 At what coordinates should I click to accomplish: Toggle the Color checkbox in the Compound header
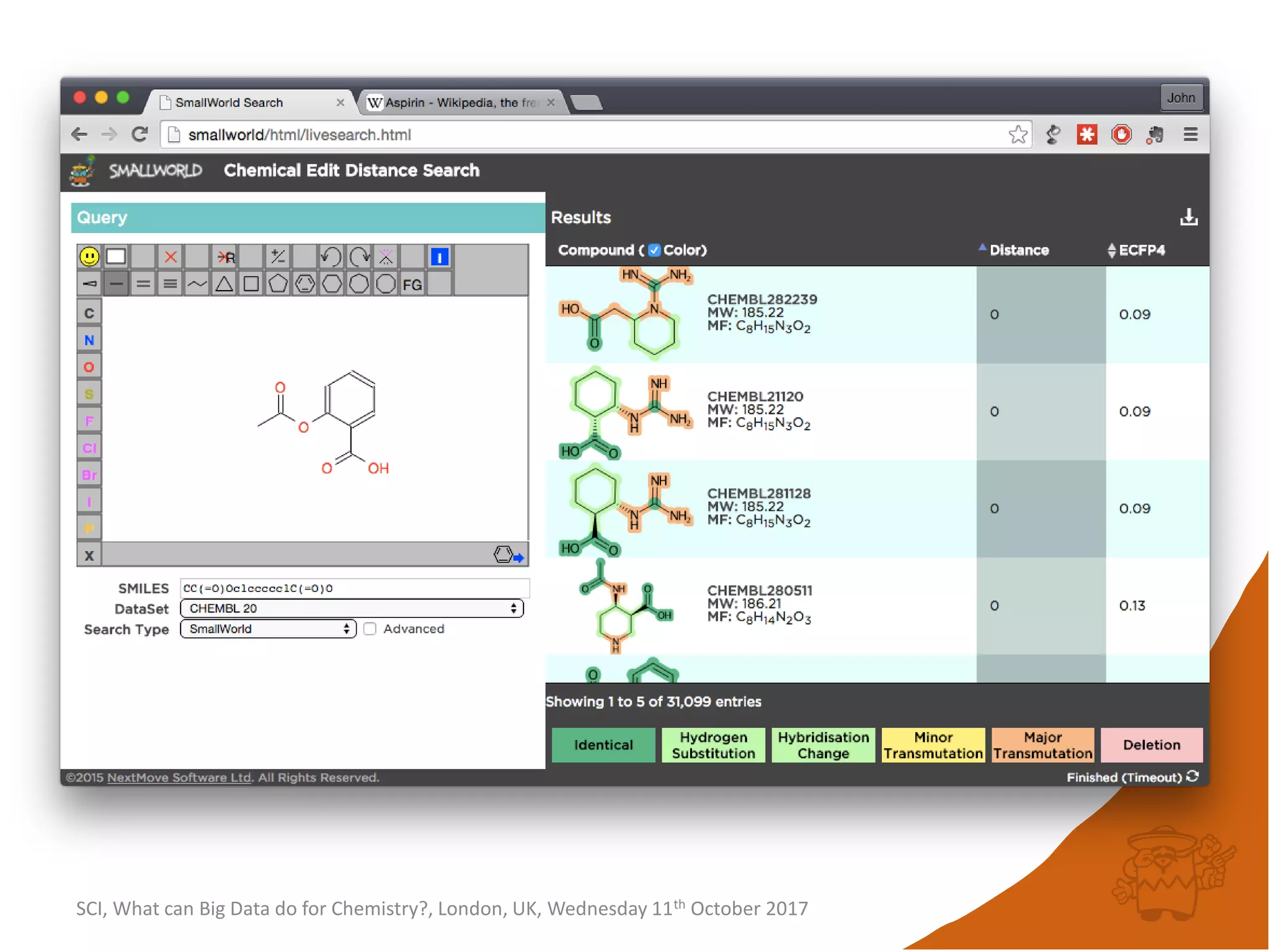654,250
